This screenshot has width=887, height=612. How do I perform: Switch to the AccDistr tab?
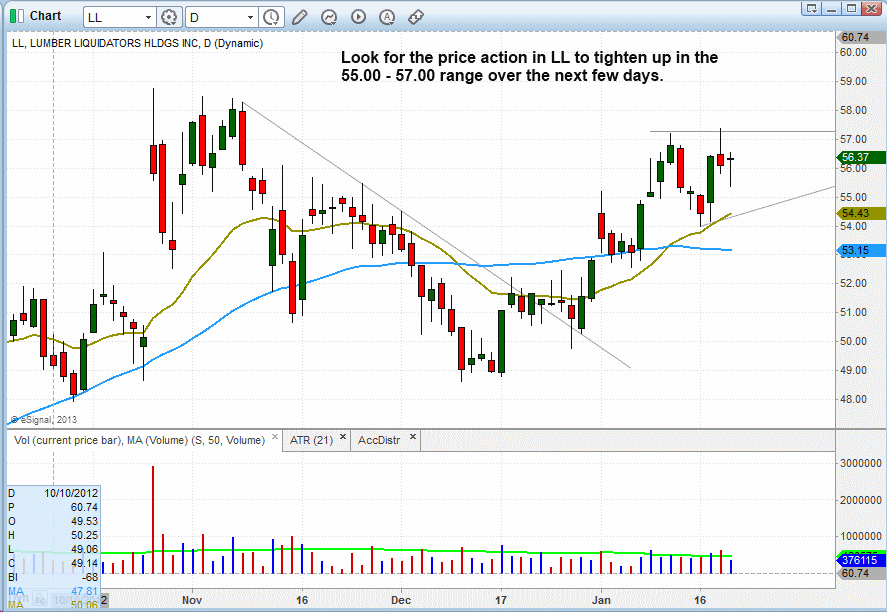pyautogui.click(x=379, y=440)
